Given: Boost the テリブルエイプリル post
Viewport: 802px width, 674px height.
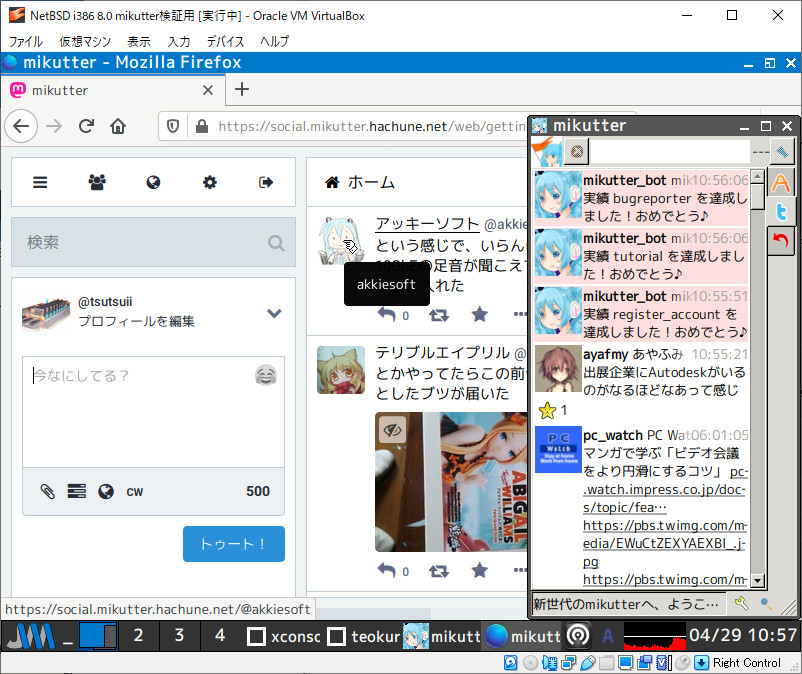Looking at the screenshot, I should tap(439, 571).
